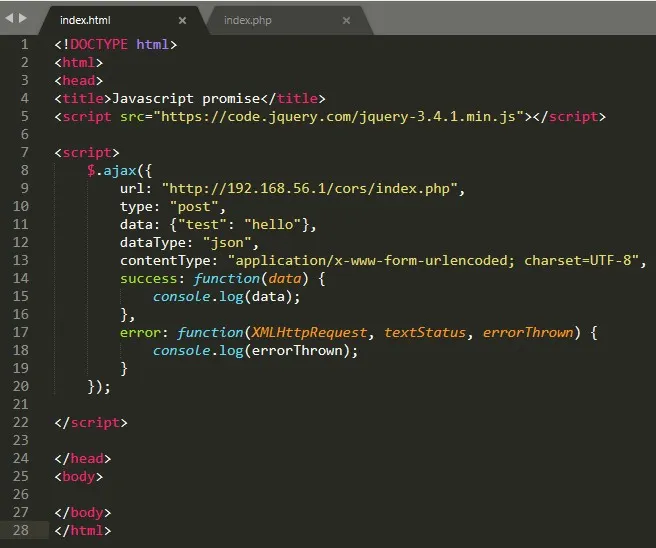Click the contentType string on line 13
Screen dimensions: 656x548
tap(433, 261)
